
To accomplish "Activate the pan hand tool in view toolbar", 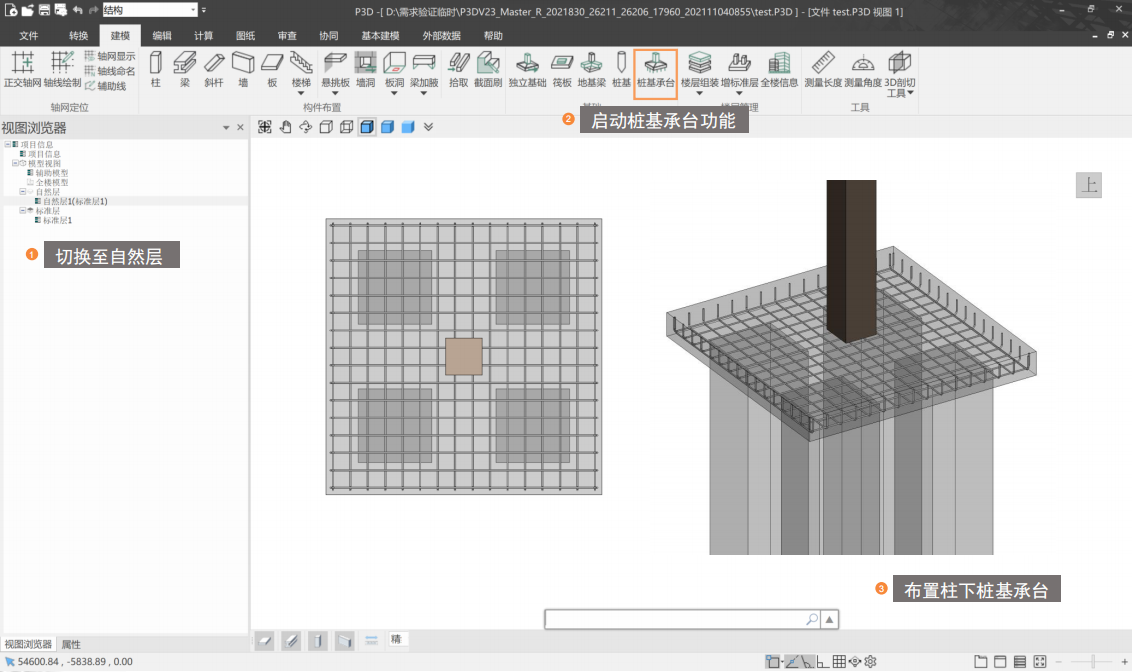I will coord(285,127).
